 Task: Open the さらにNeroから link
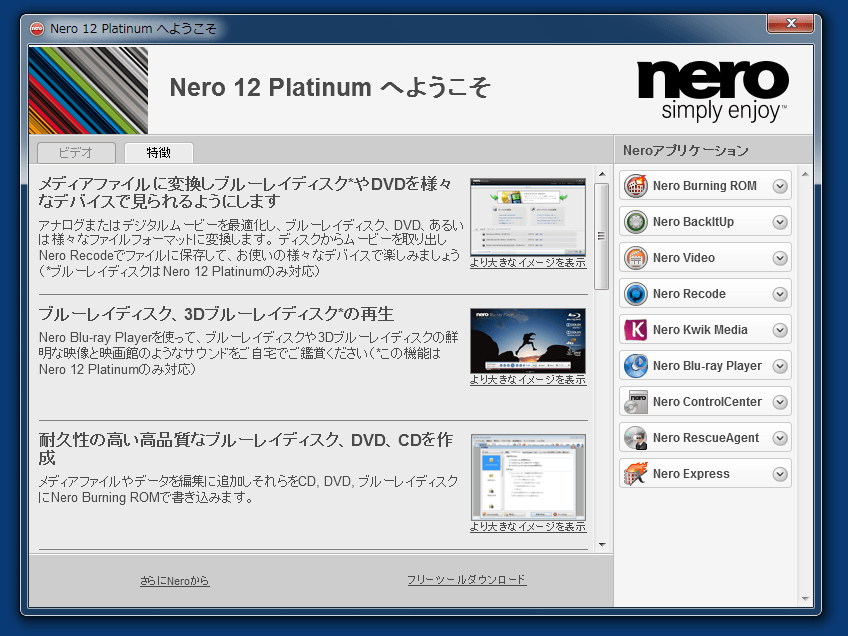pos(174,581)
